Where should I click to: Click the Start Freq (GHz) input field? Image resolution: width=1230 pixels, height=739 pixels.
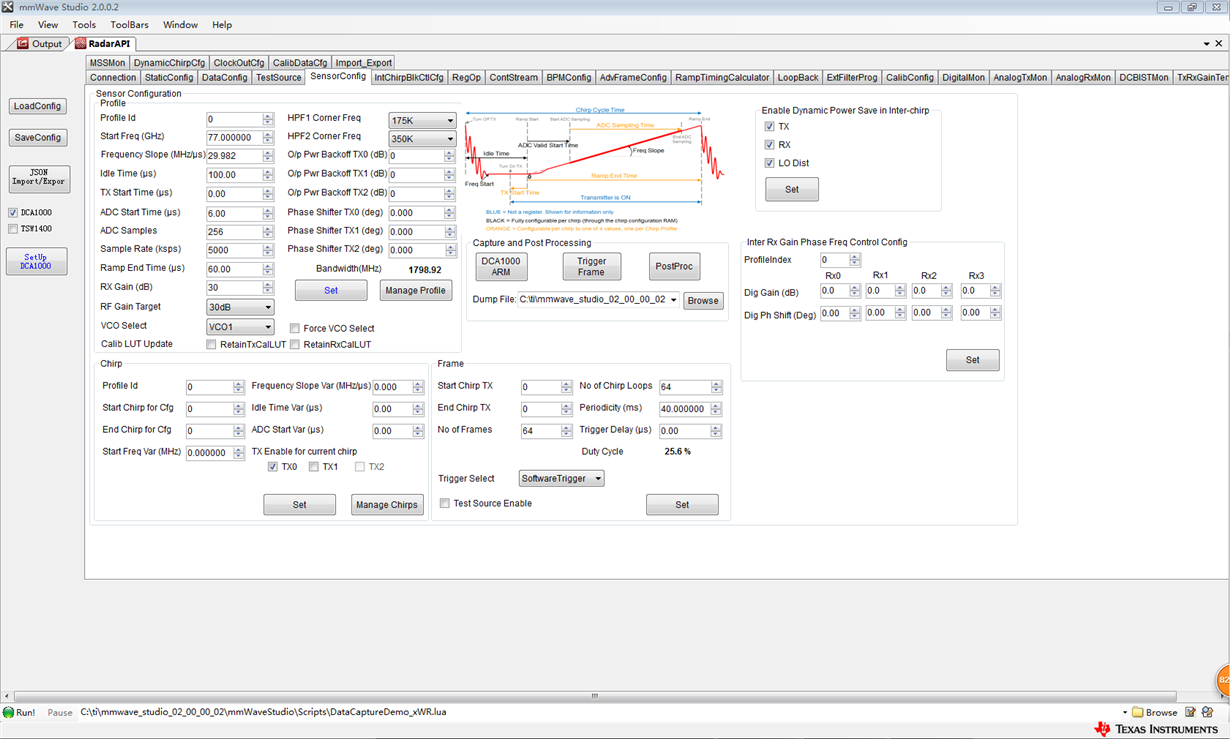coord(234,138)
